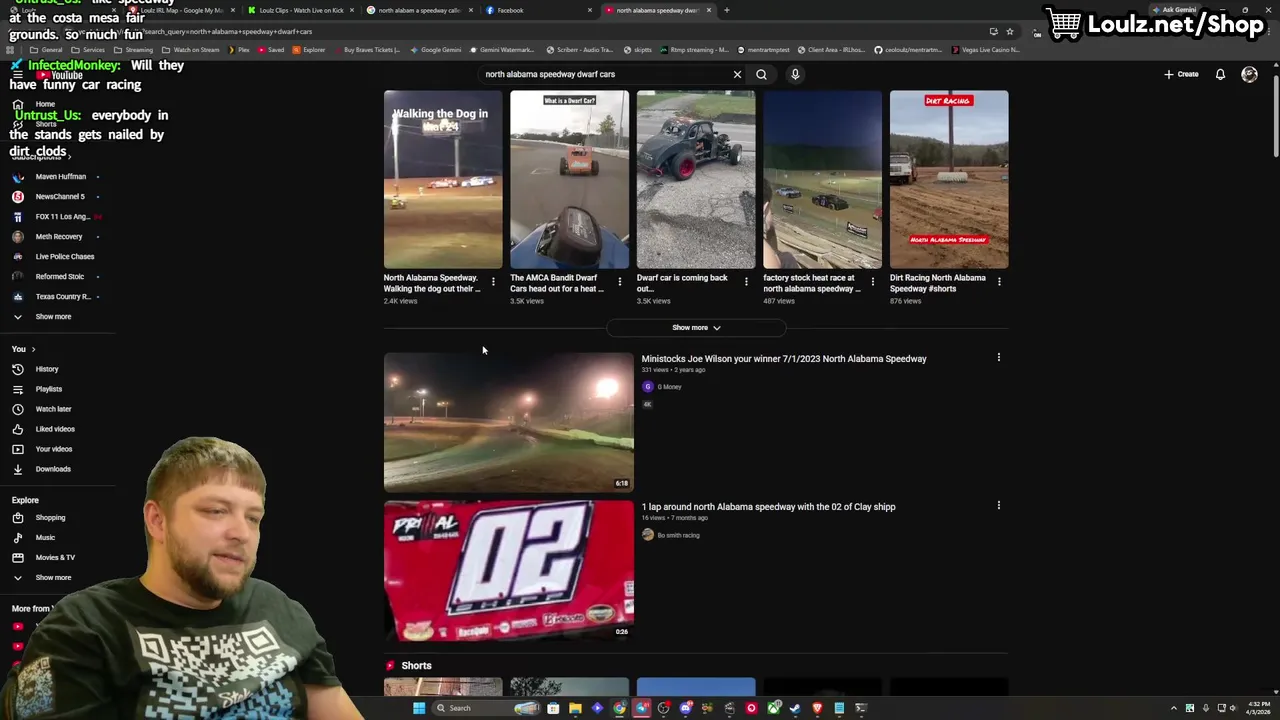This screenshot has height=720, width=1280.
Task: Open menu for Dwarf car coming back Short
Action: click(x=746, y=282)
